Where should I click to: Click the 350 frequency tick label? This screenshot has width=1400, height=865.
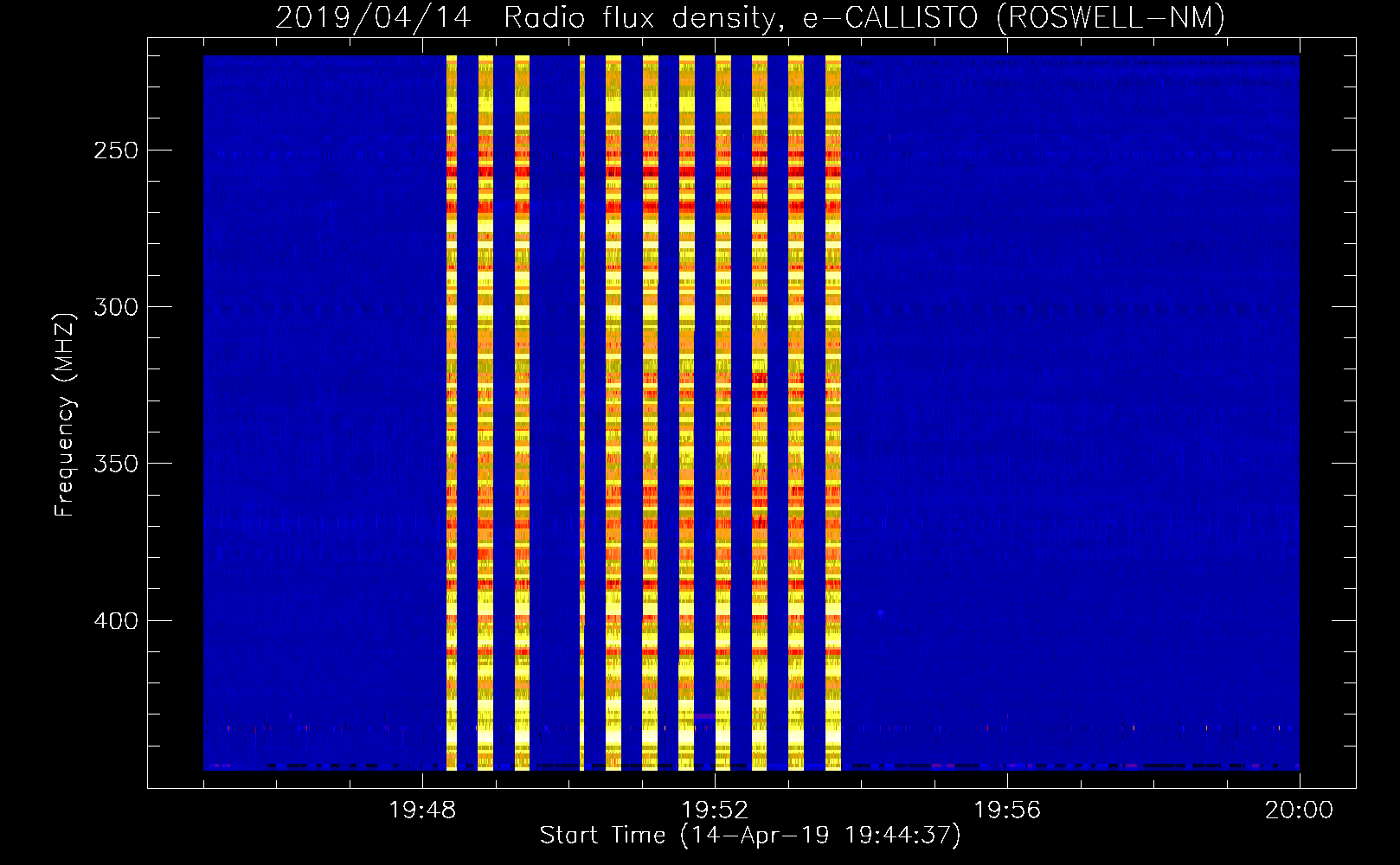pyautogui.click(x=116, y=464)
